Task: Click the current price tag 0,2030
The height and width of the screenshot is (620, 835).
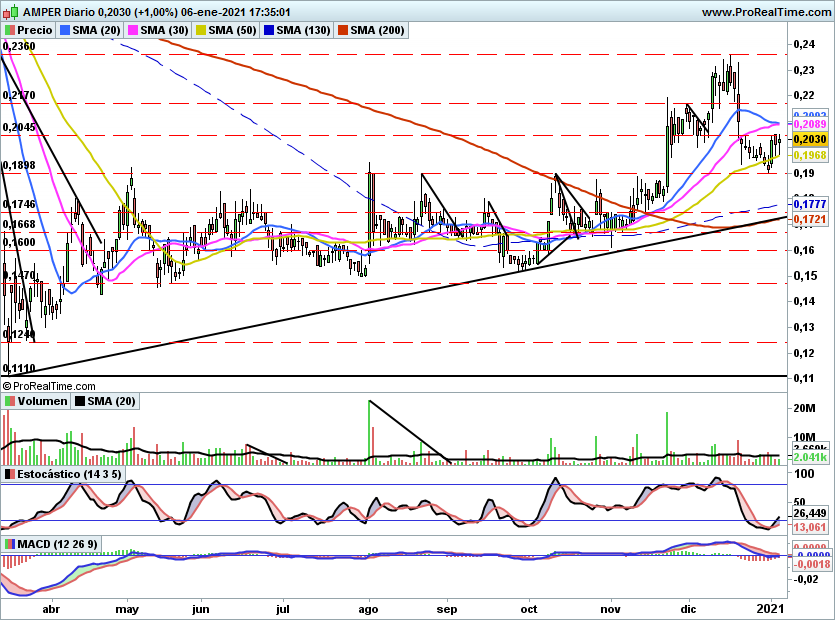Action: click(808, 139)
